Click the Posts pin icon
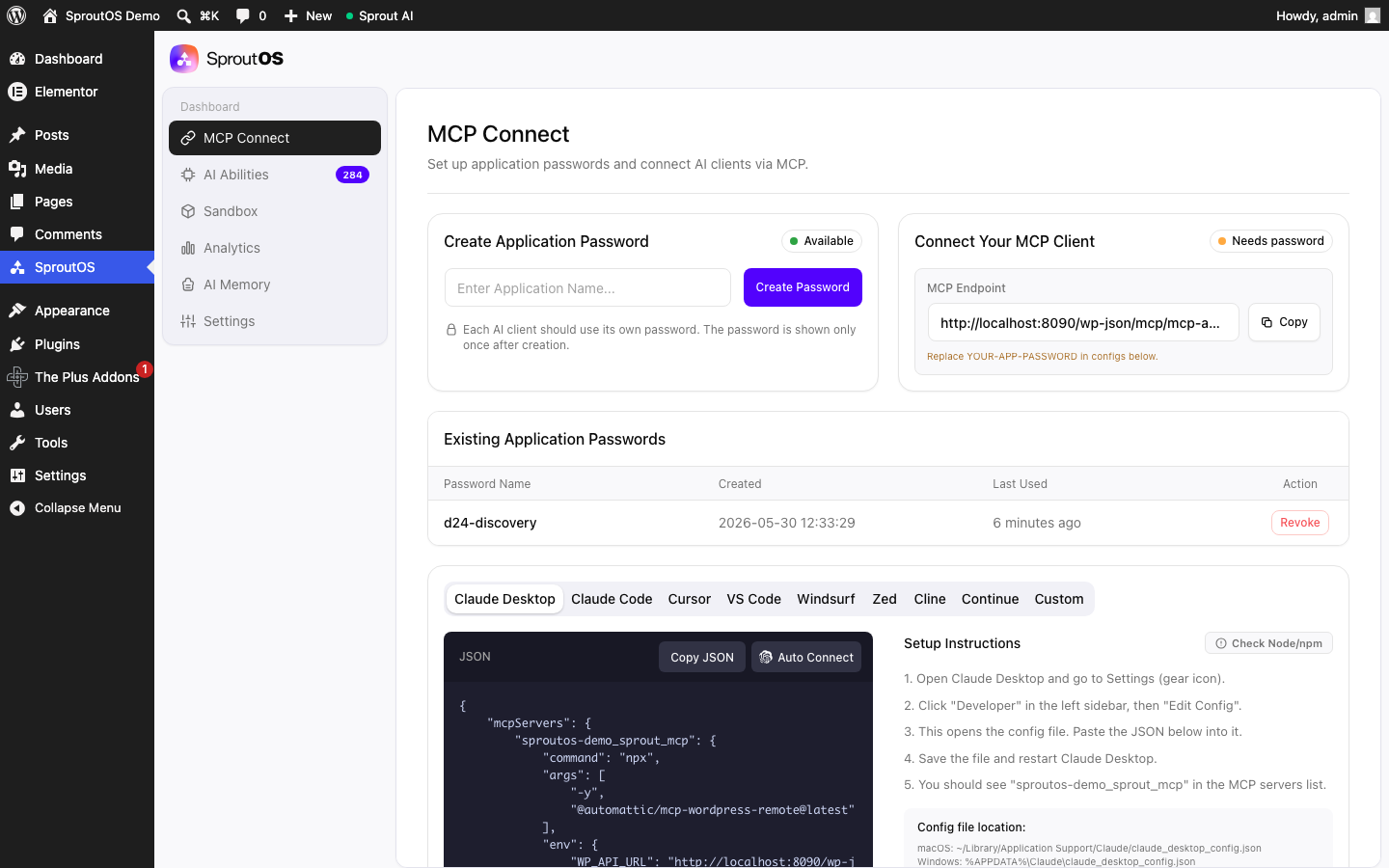This screenshot has width=1389, height=868. click(x=17, y=135)
